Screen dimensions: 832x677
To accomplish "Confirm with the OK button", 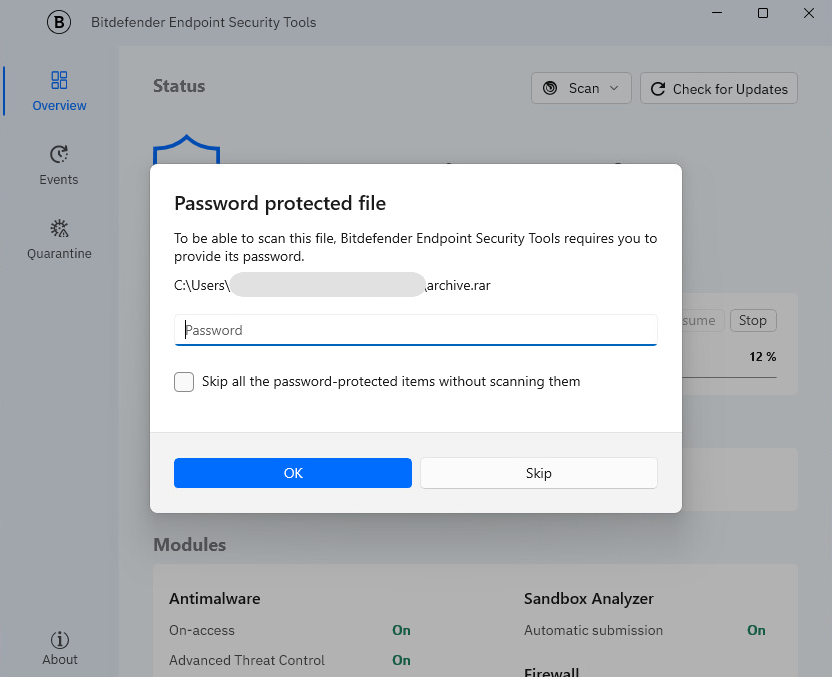I will pyautogui.click(x=292, y=473).
